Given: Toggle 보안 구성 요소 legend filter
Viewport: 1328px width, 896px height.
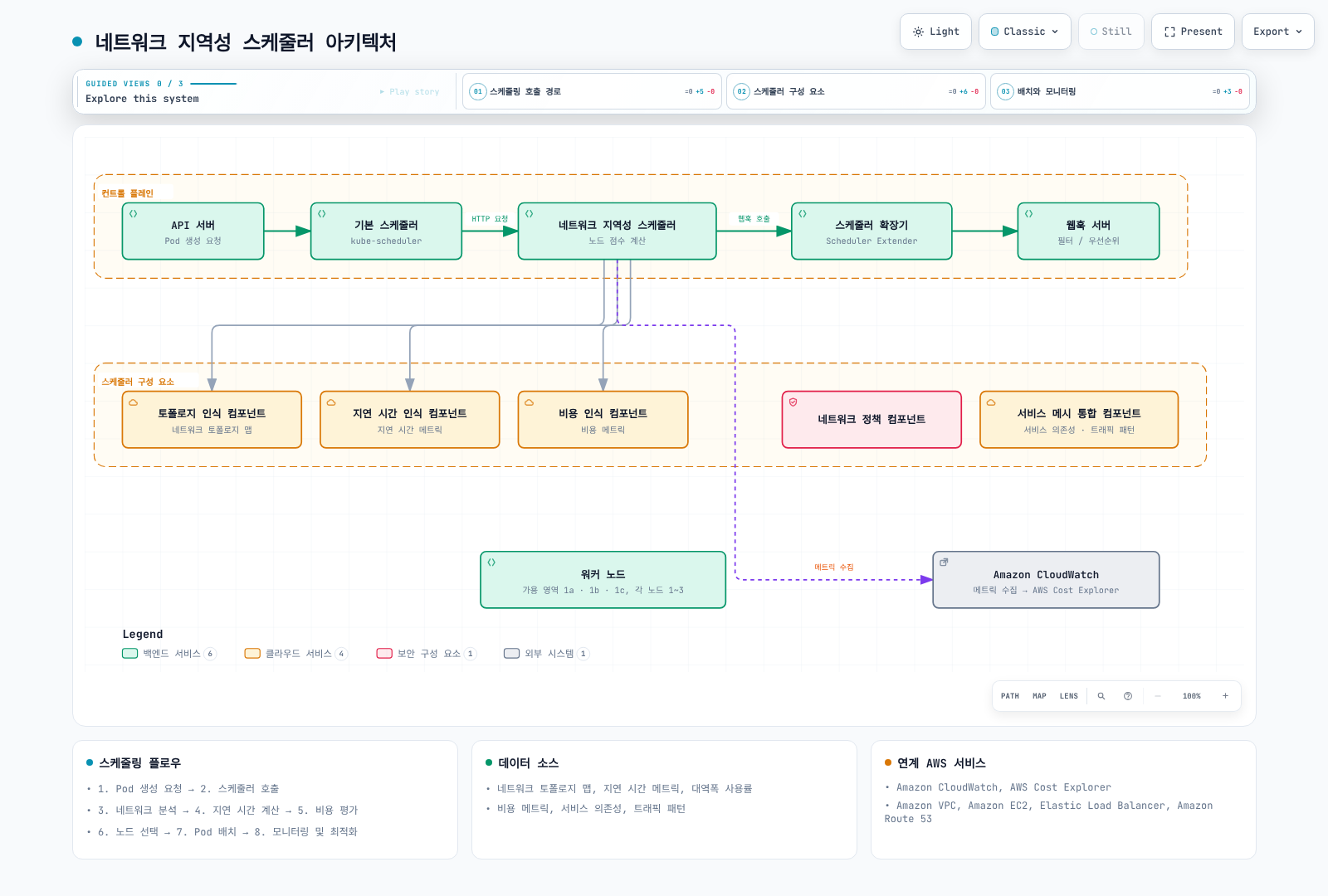Looking at the screenshot, I should (x=427, y=654).
